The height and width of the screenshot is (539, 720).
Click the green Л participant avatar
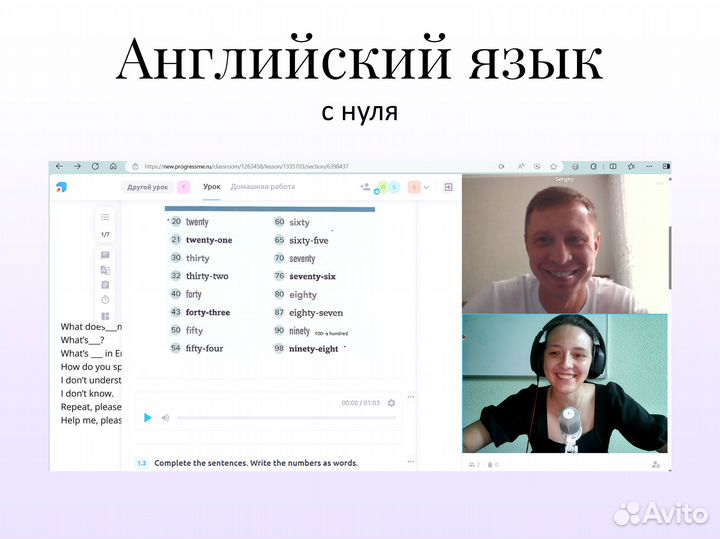(x=382, y=187)
